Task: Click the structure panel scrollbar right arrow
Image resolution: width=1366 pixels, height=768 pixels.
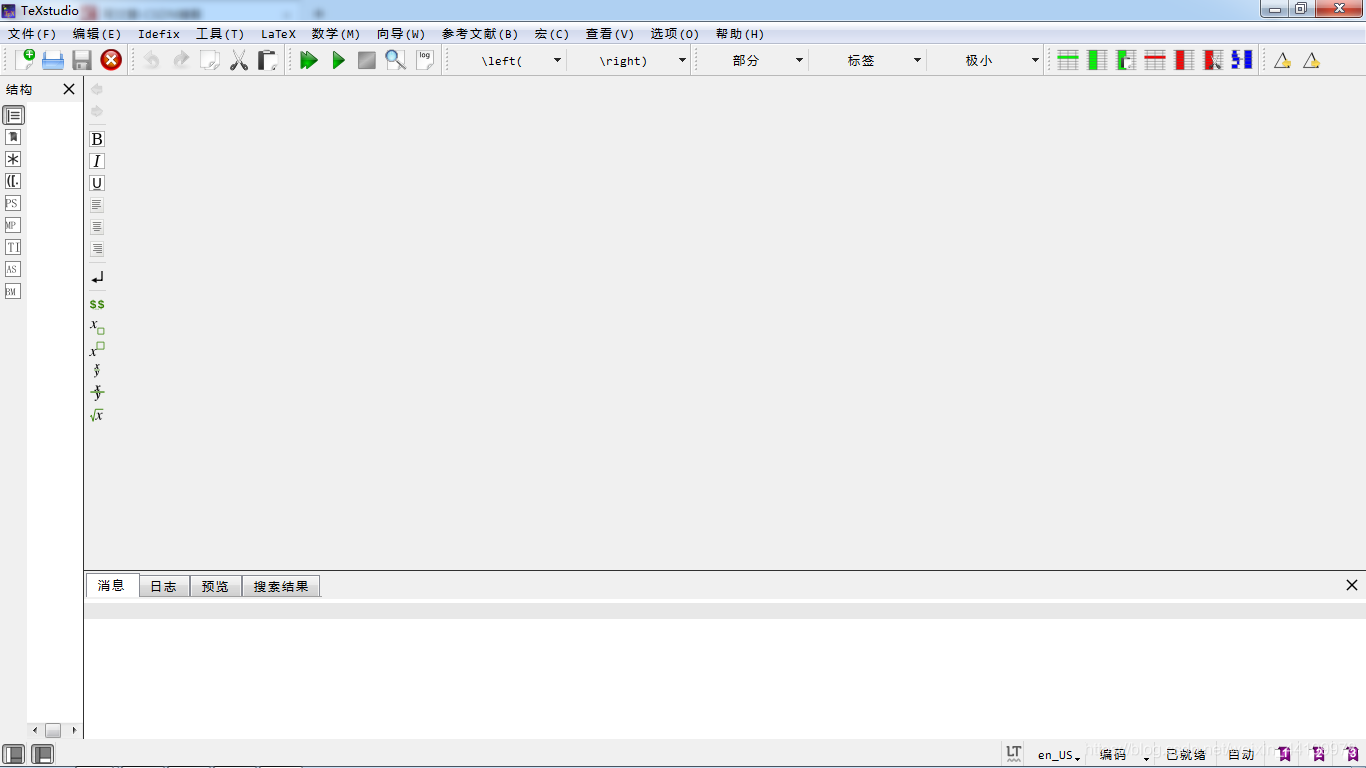Action: pyautogui.click(x=74, y=730)
